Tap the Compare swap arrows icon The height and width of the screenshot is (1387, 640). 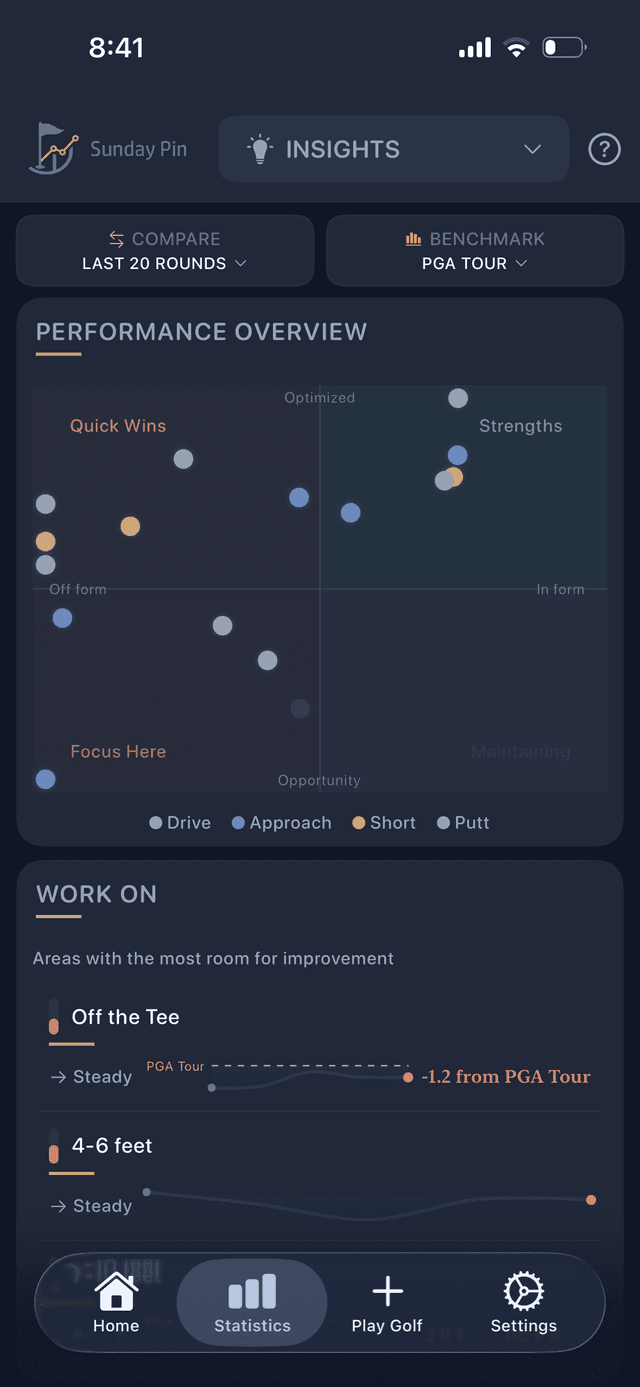click(x=117, y=239)
